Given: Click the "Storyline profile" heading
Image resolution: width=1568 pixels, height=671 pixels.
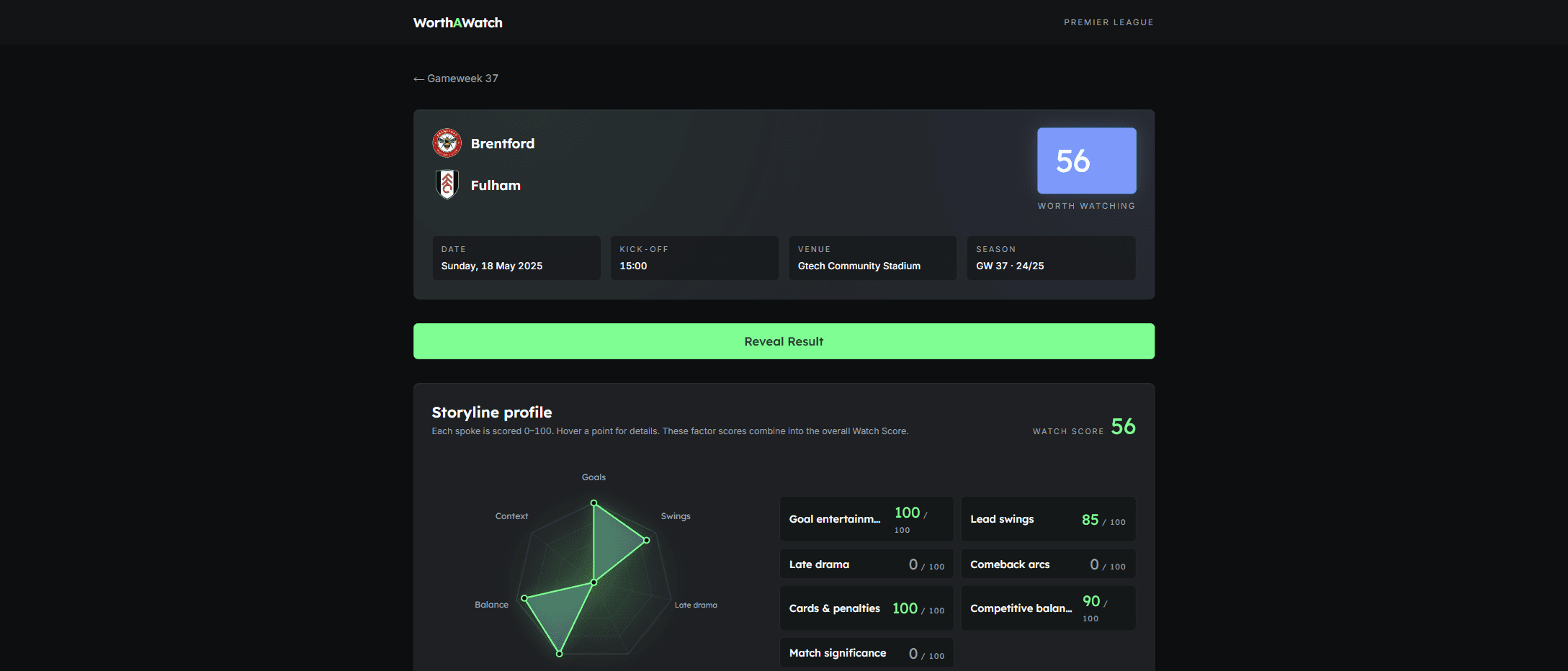Looking at the screenshot, I should click(x=492, y=413).
